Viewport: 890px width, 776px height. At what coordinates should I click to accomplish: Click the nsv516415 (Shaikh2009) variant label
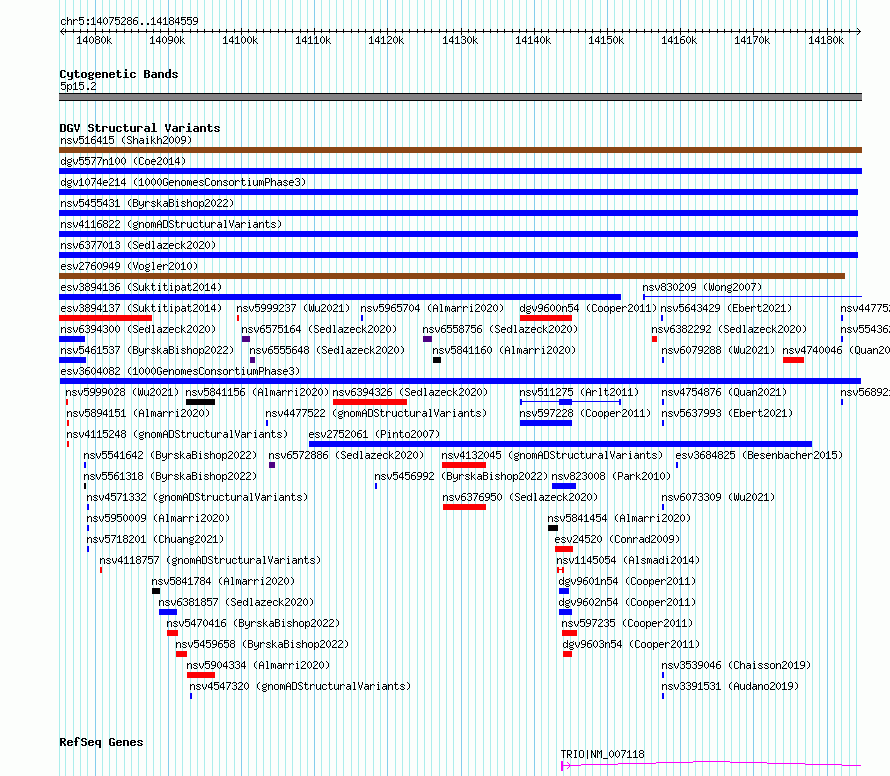click(x=126, y=140)
